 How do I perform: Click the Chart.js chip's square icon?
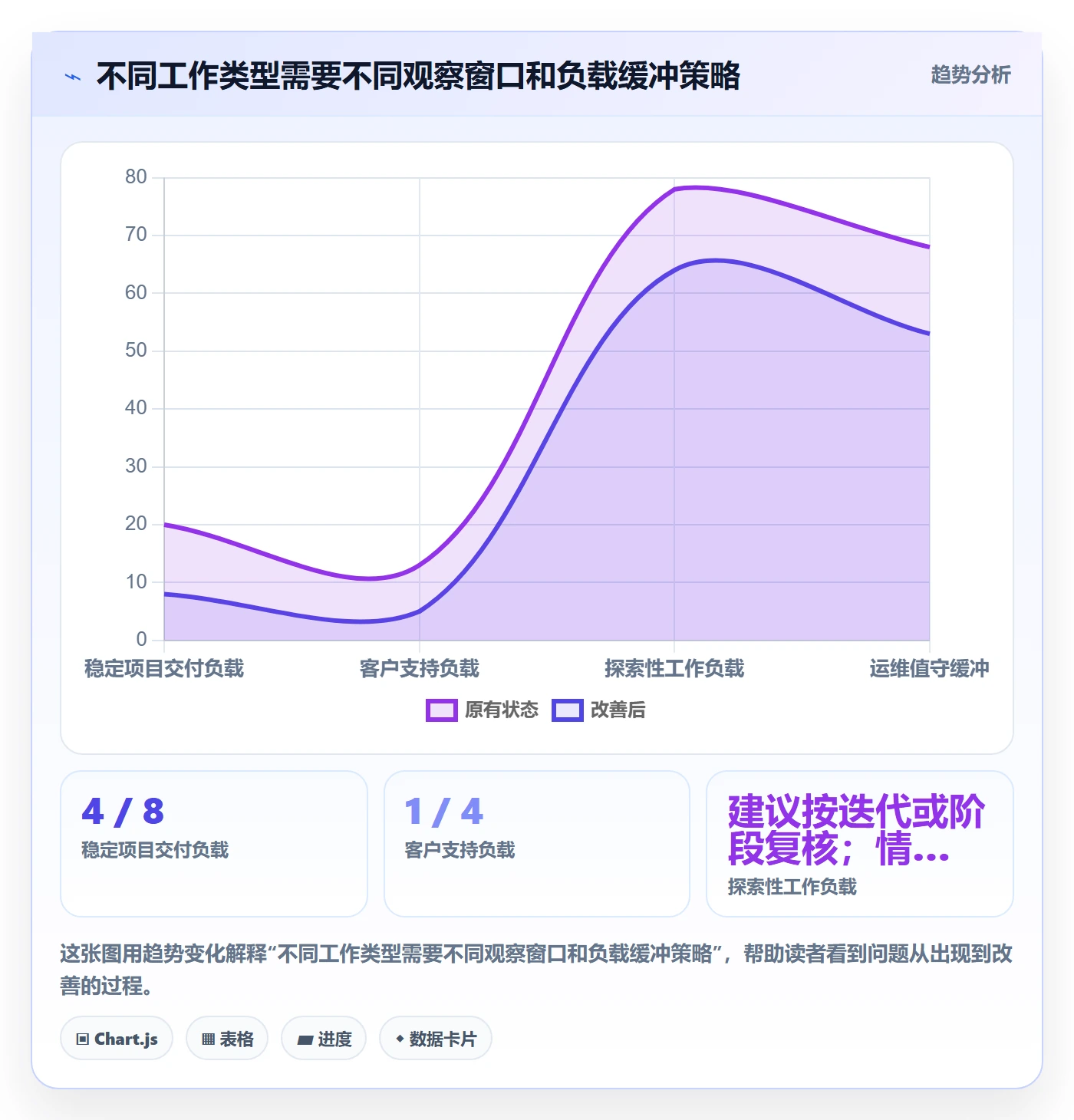(83, 1039)
